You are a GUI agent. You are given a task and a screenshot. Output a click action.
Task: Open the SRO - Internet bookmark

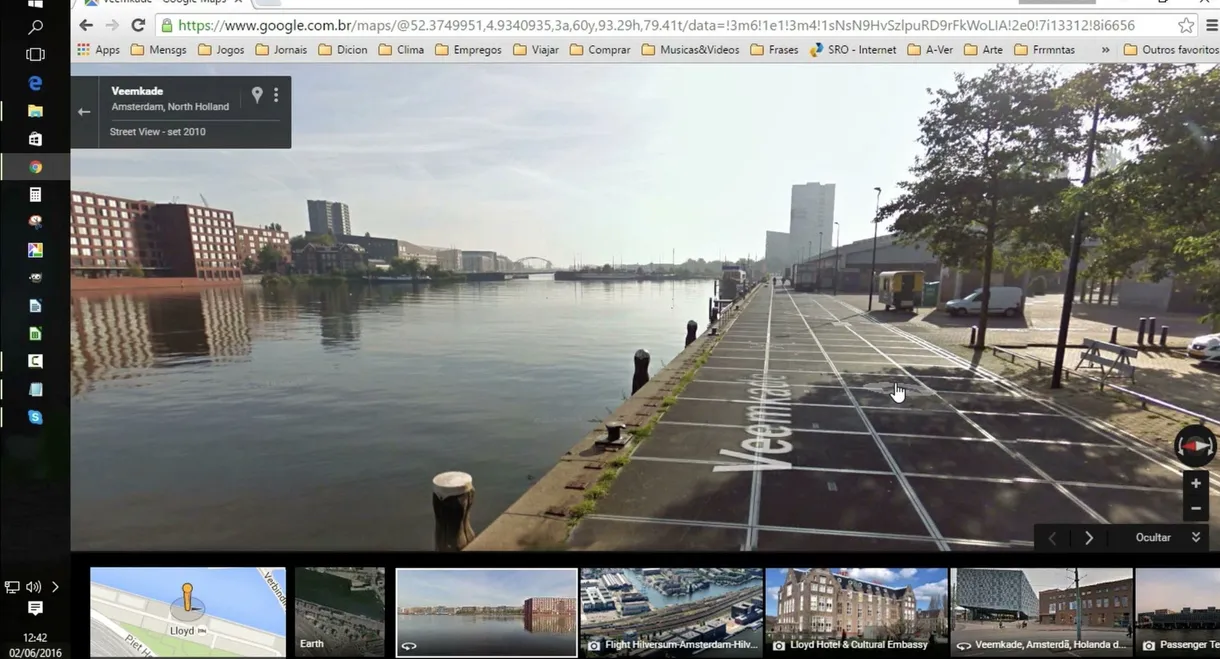853,49
